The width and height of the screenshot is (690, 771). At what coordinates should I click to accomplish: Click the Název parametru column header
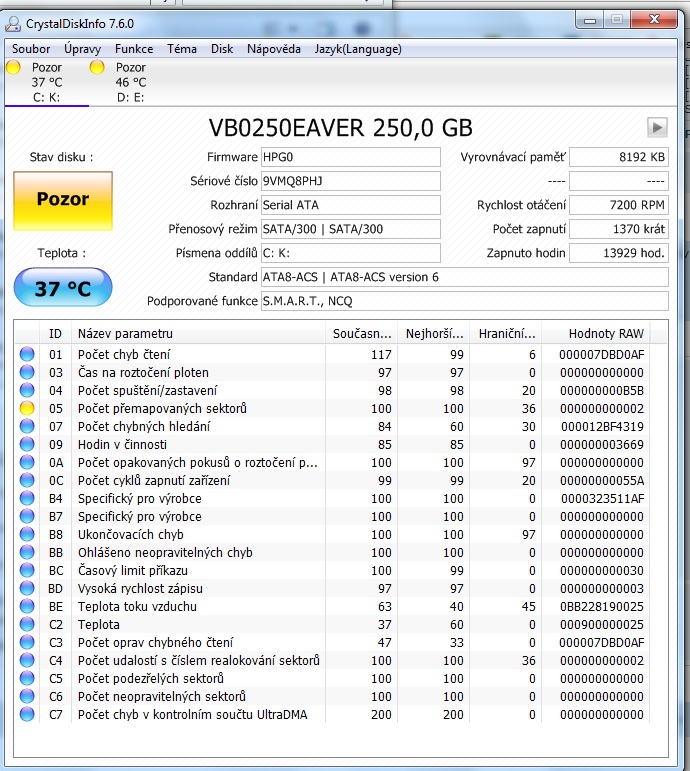(x=125, y=333)
